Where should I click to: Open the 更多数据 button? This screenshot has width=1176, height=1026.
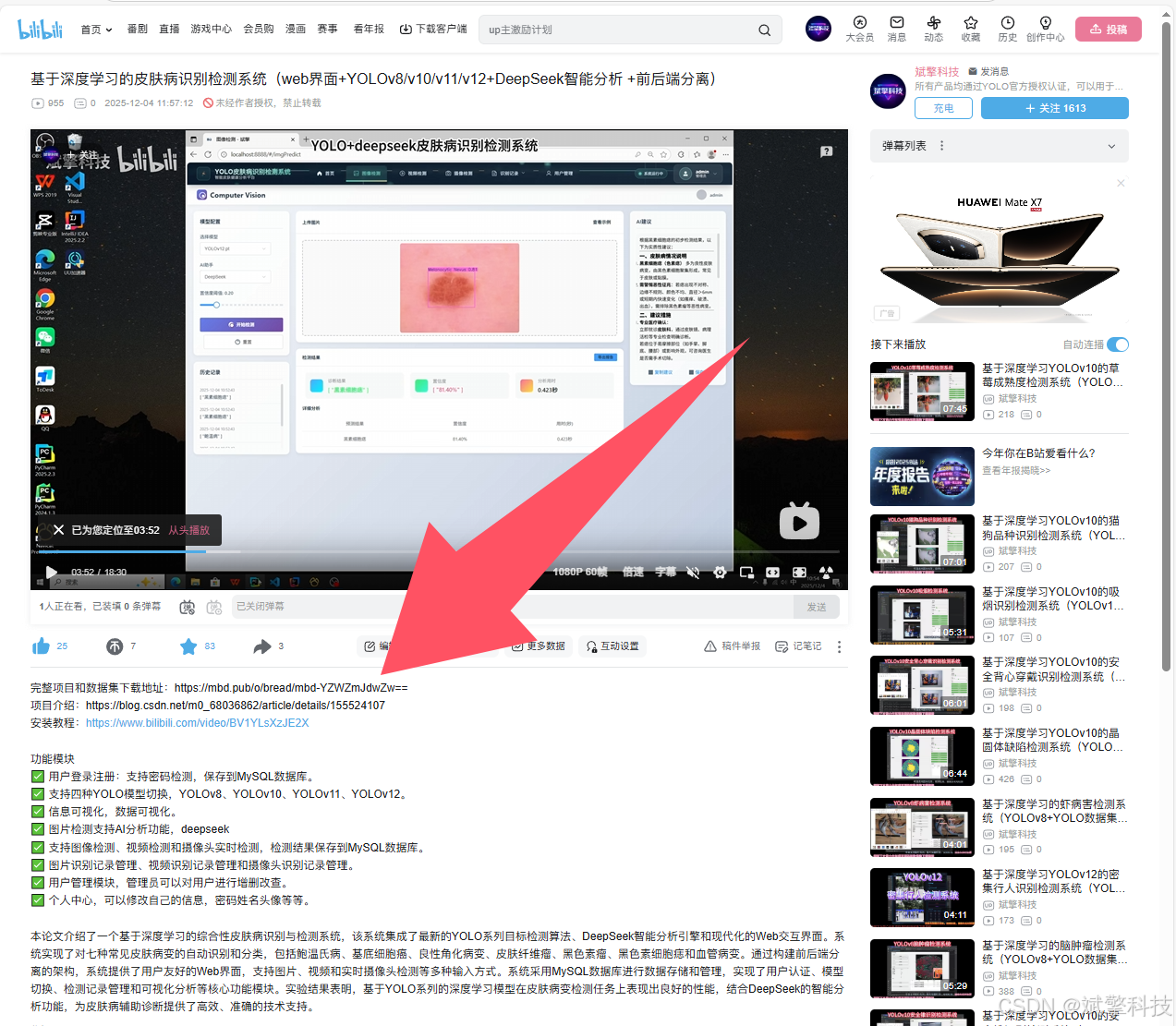(539, 646)
